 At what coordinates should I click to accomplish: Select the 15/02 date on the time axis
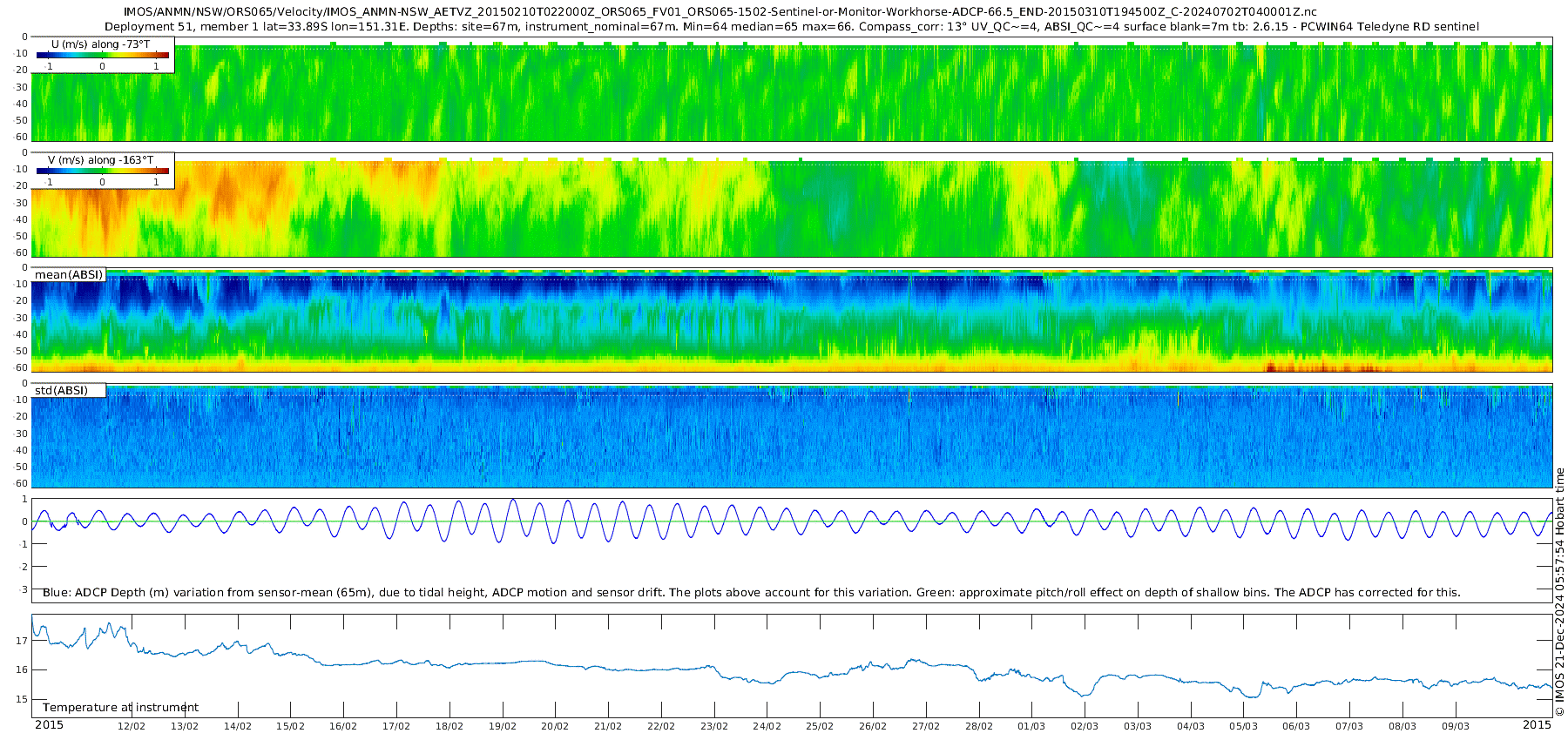[x=290, y=726]
